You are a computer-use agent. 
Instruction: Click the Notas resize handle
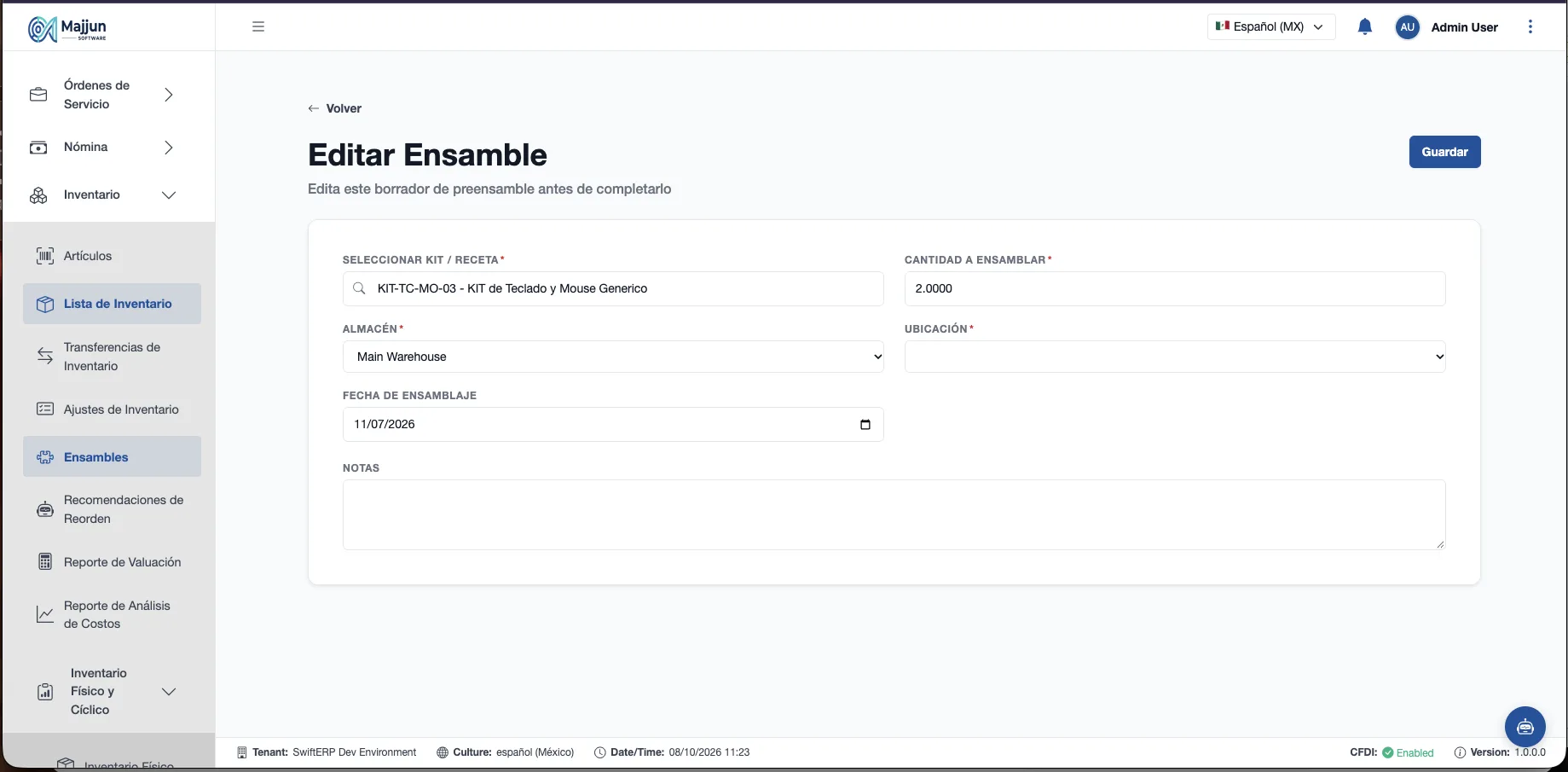[x=1440, y=544]
